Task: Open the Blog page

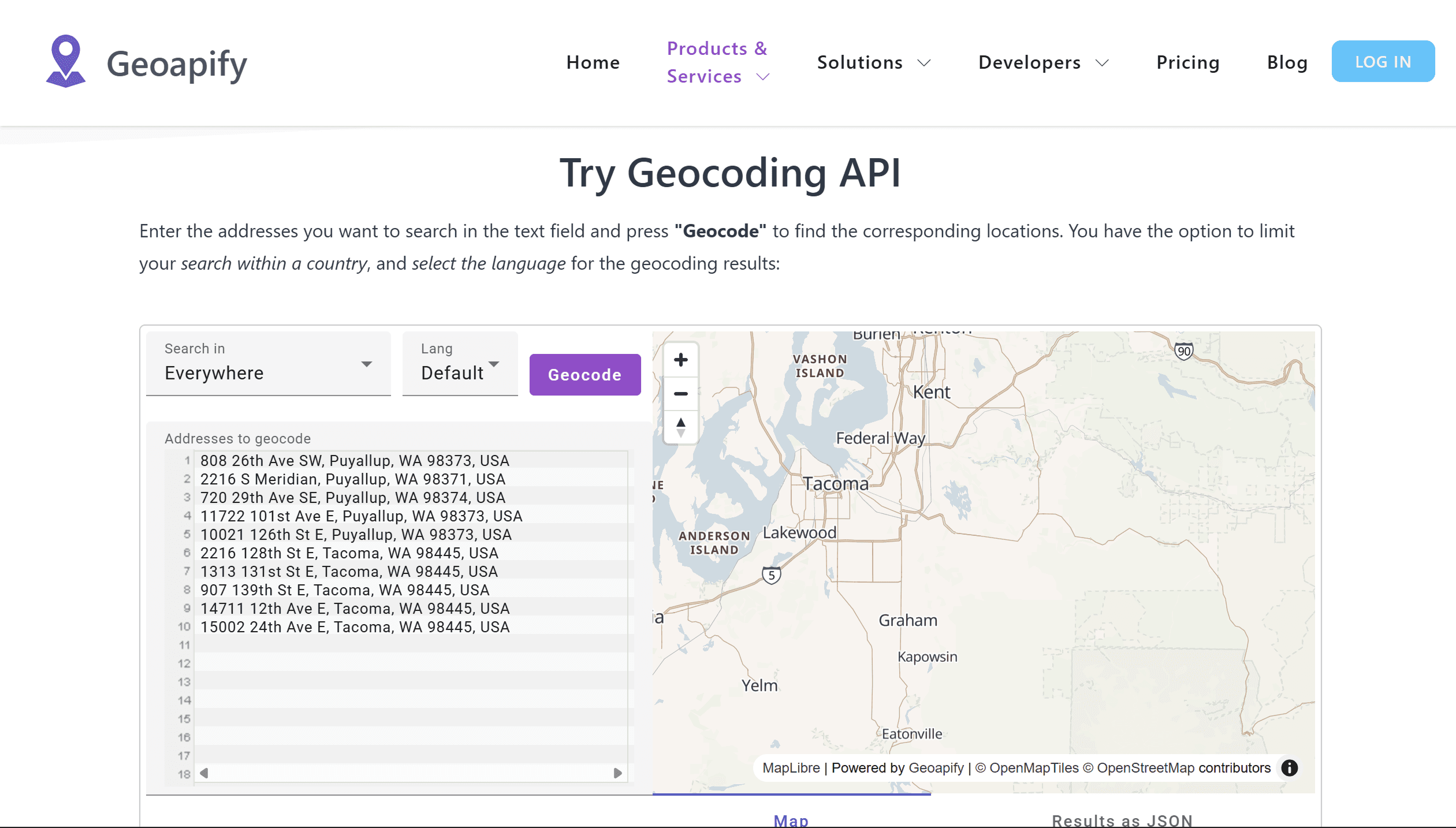Action: [1287, 62]
